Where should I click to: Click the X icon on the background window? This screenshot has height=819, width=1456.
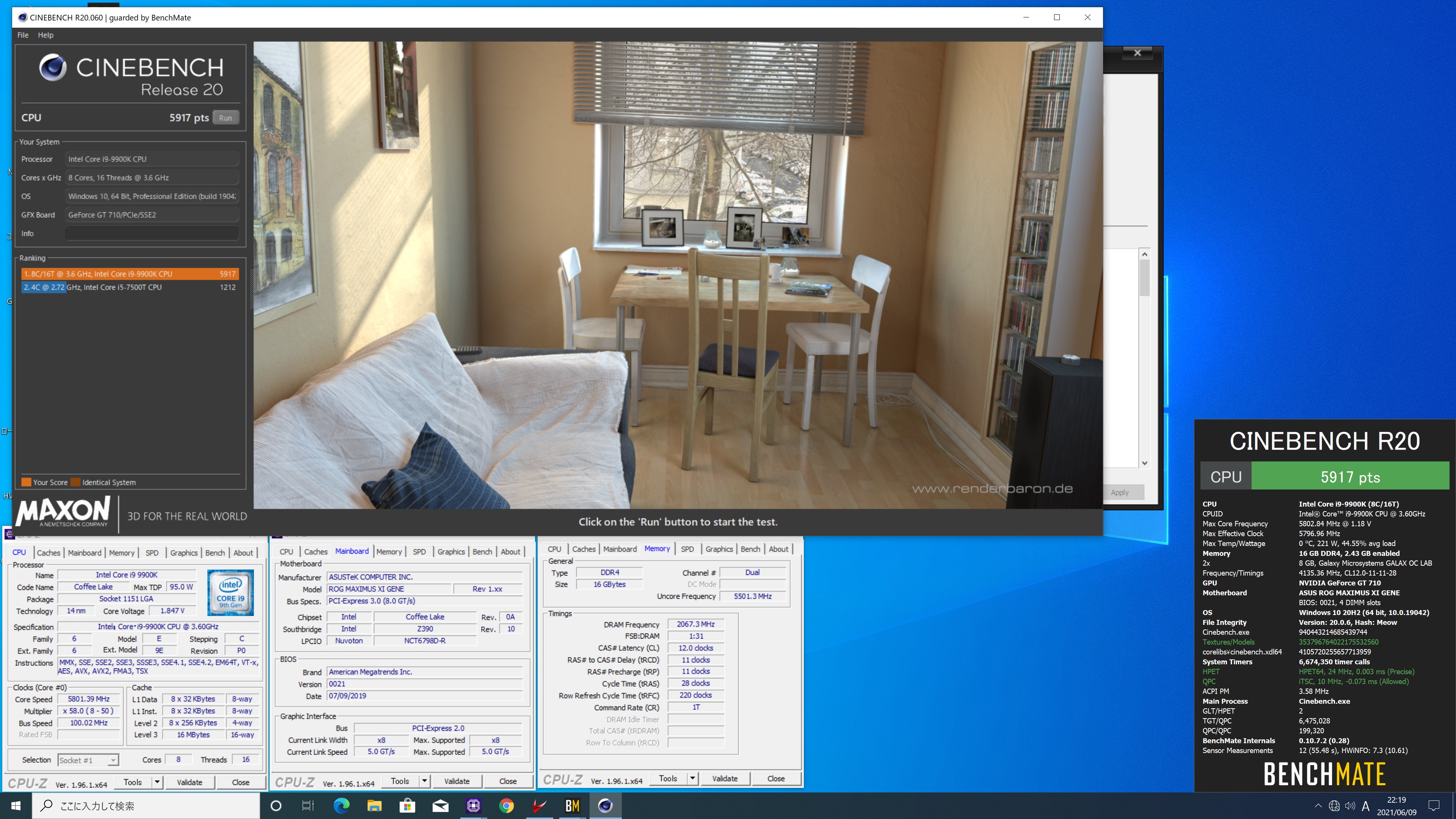click(x=1137, y=53)
